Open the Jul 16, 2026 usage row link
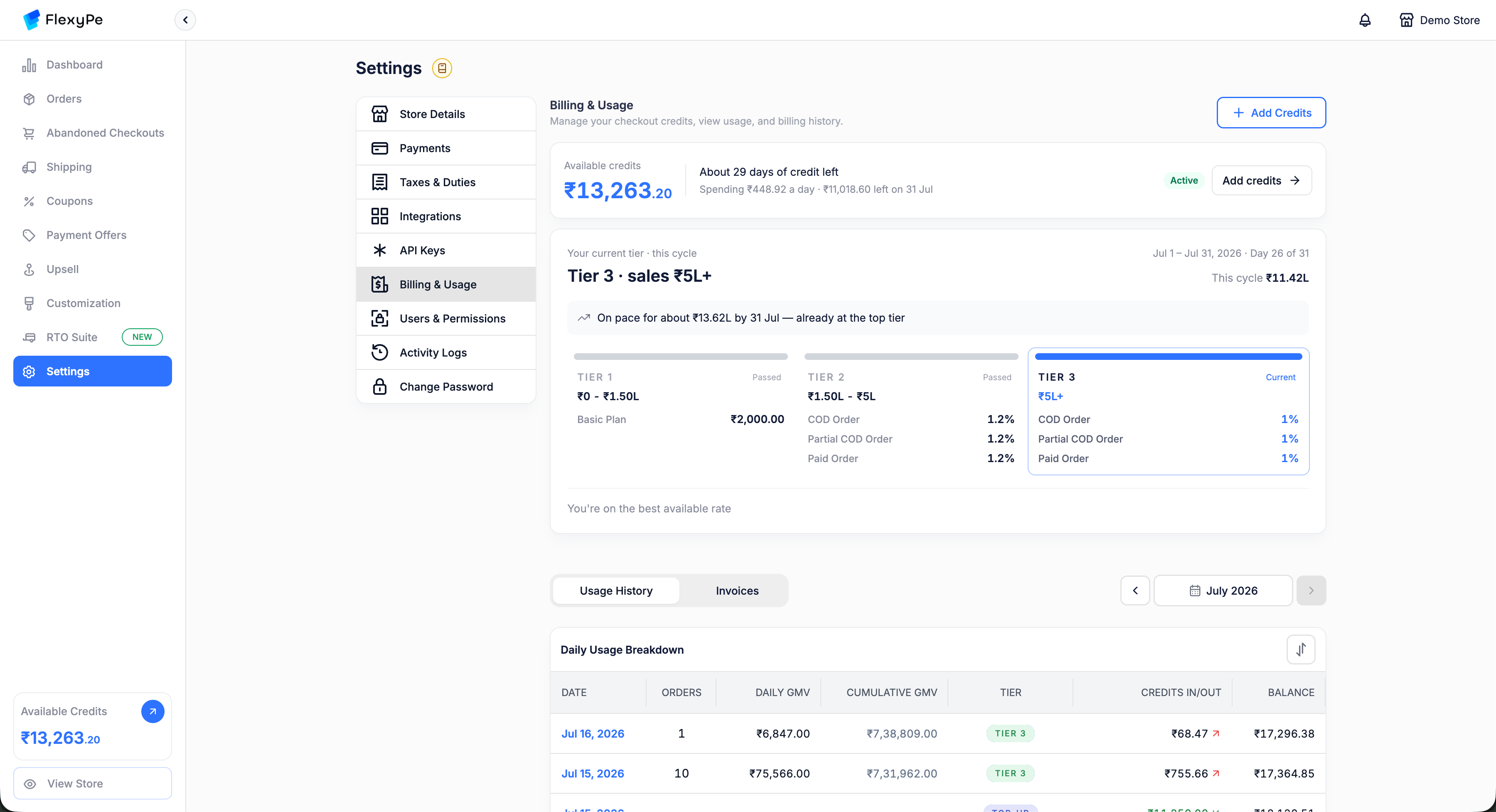1496x812 pixels. pos(592,733)
